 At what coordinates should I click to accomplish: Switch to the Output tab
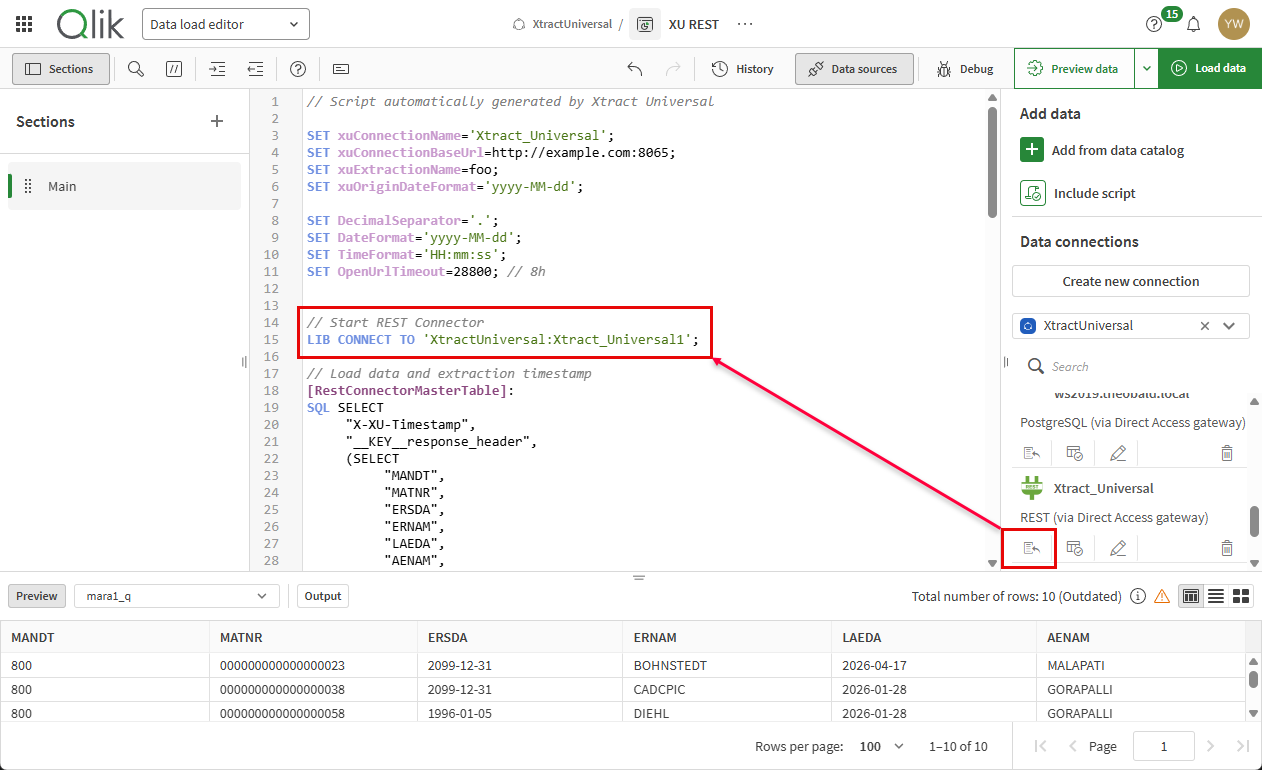pyautogui.click(x=322, y=595)
